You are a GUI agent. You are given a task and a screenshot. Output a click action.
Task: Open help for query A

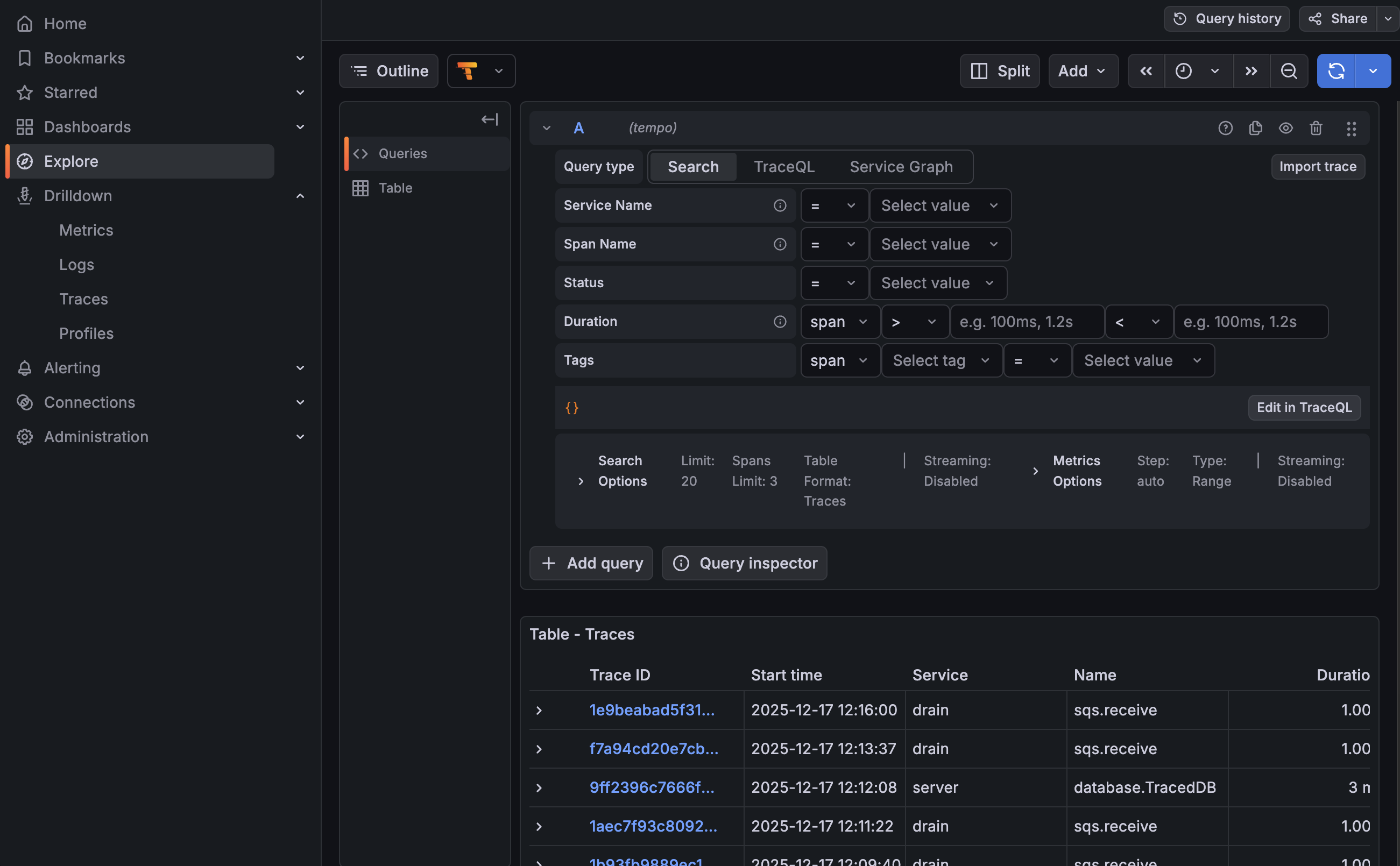tap(1225, 129)
